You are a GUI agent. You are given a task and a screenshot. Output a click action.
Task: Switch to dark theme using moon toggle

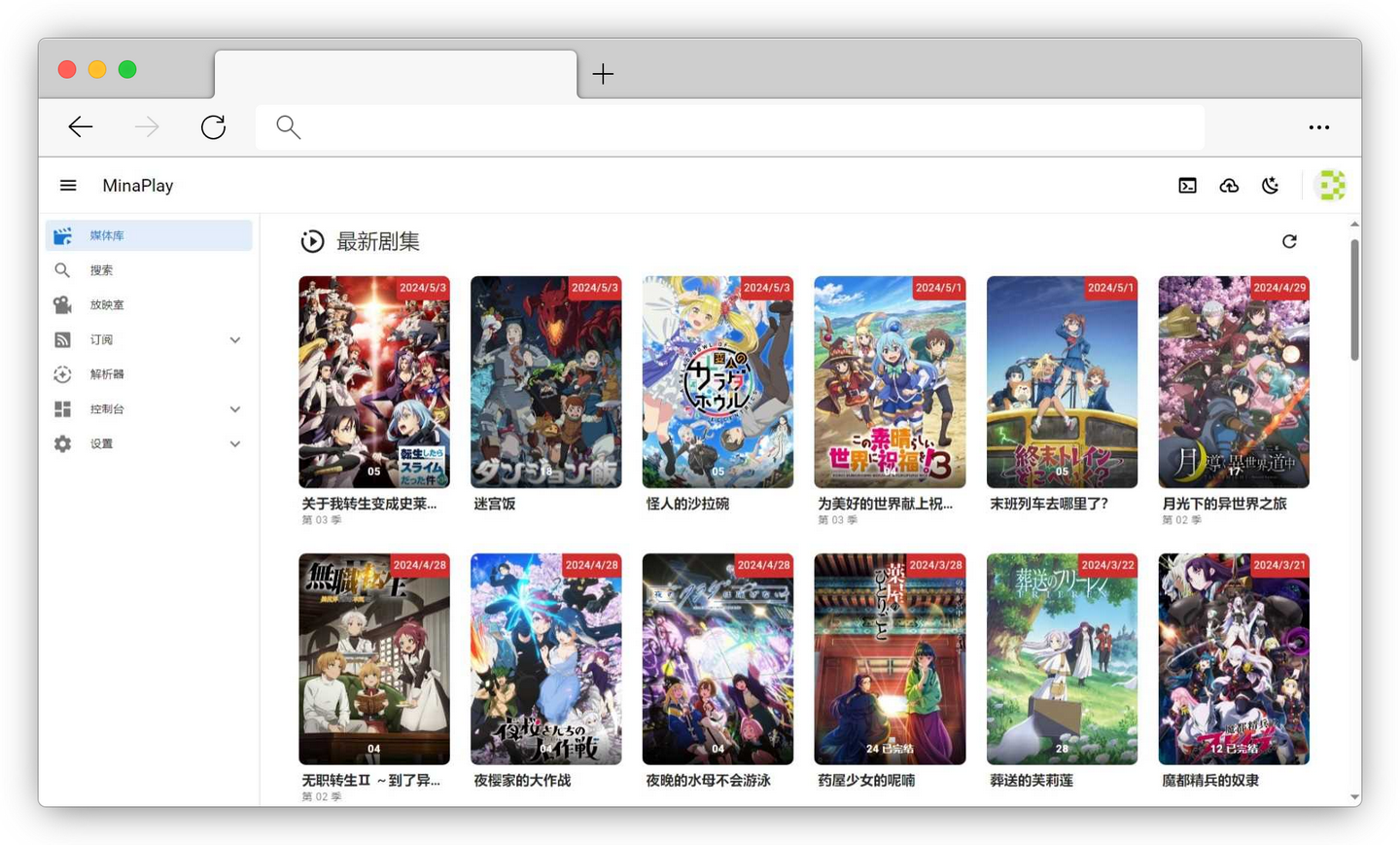[x=1271, y=185]
